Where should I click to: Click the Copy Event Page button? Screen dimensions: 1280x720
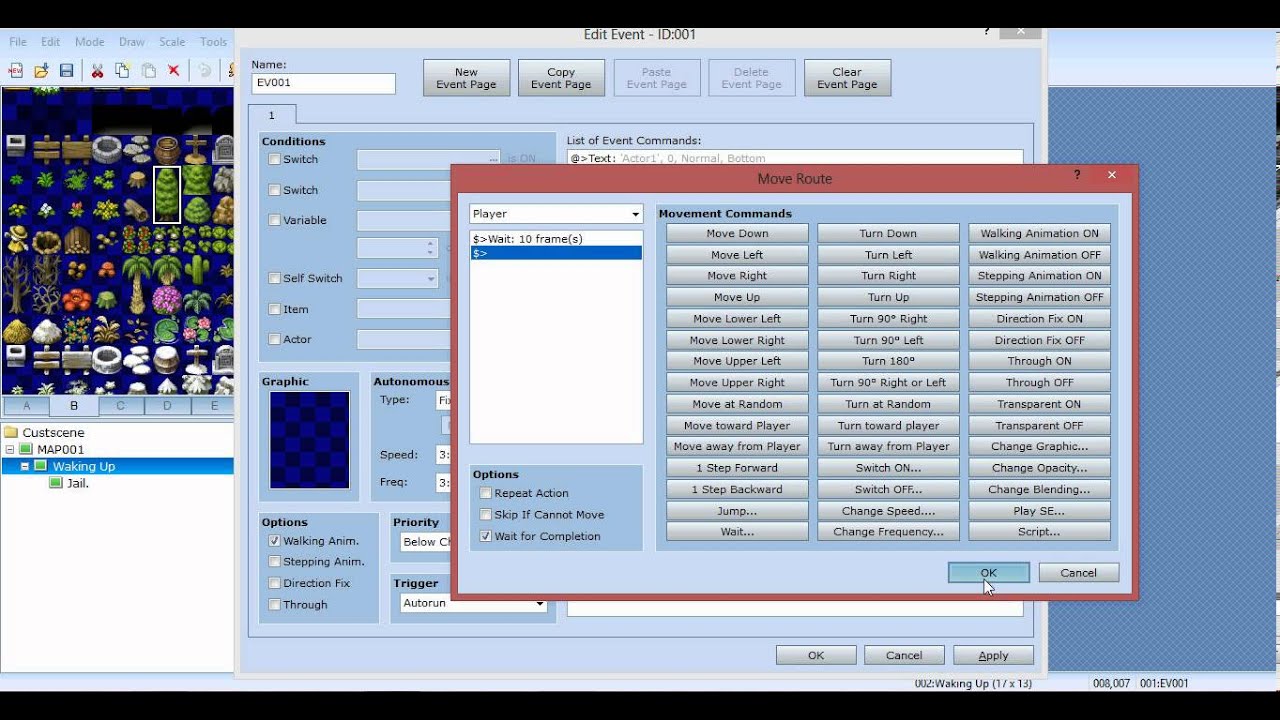[561, 78]
